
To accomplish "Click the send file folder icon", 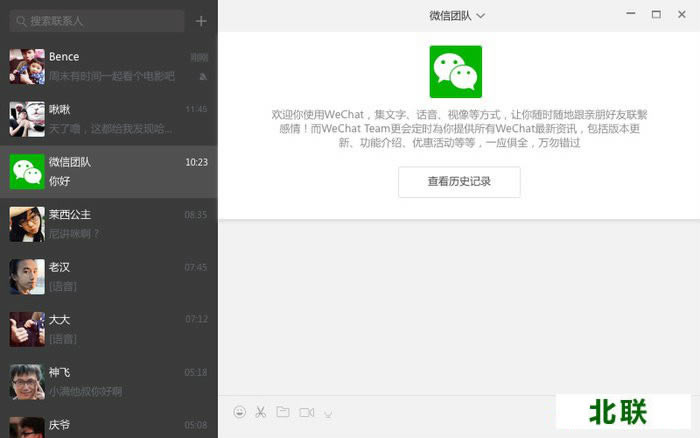I will [x=283, y=412].
